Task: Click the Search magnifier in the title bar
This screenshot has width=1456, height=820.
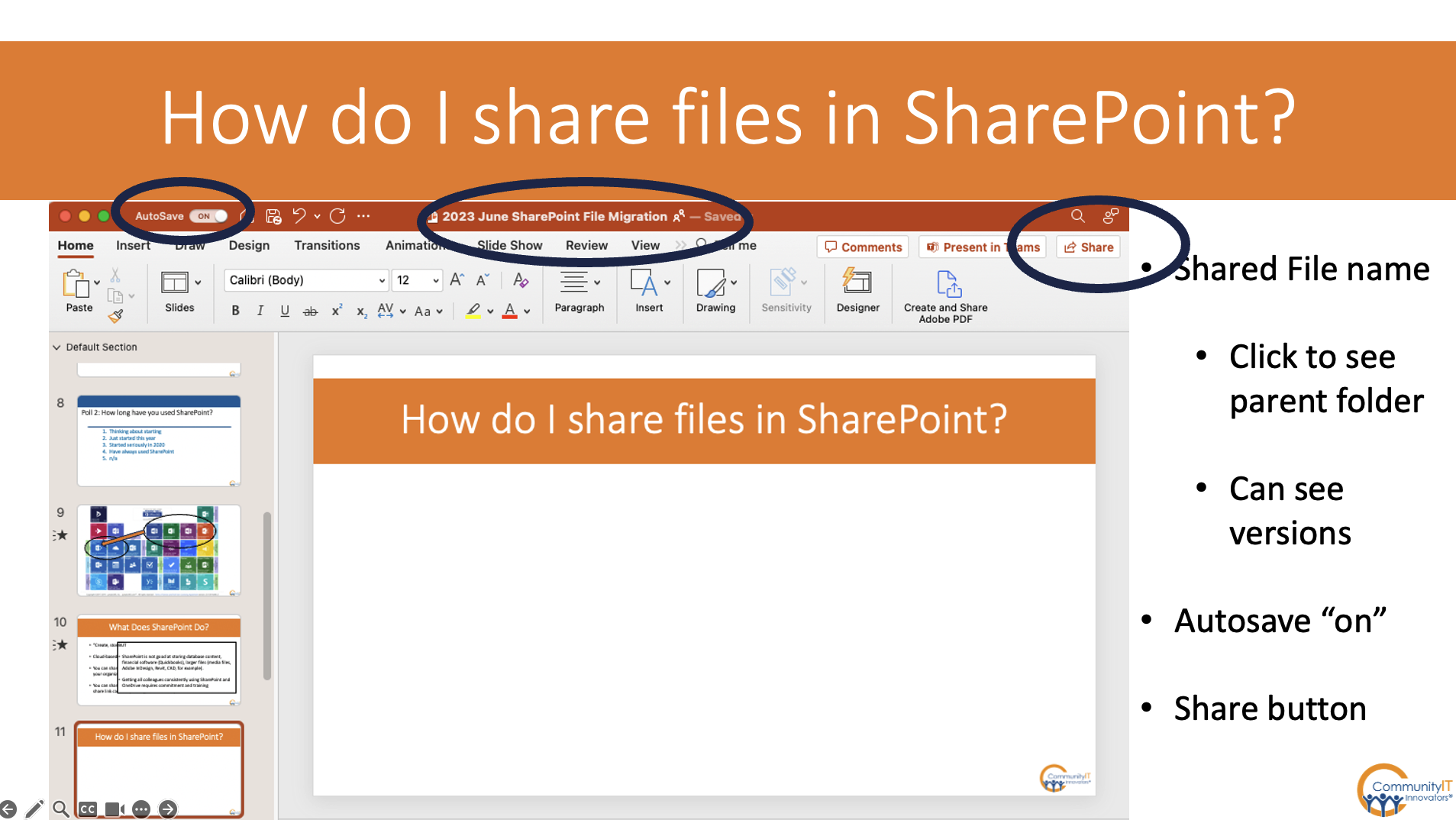Action: tap(1077, 216)
